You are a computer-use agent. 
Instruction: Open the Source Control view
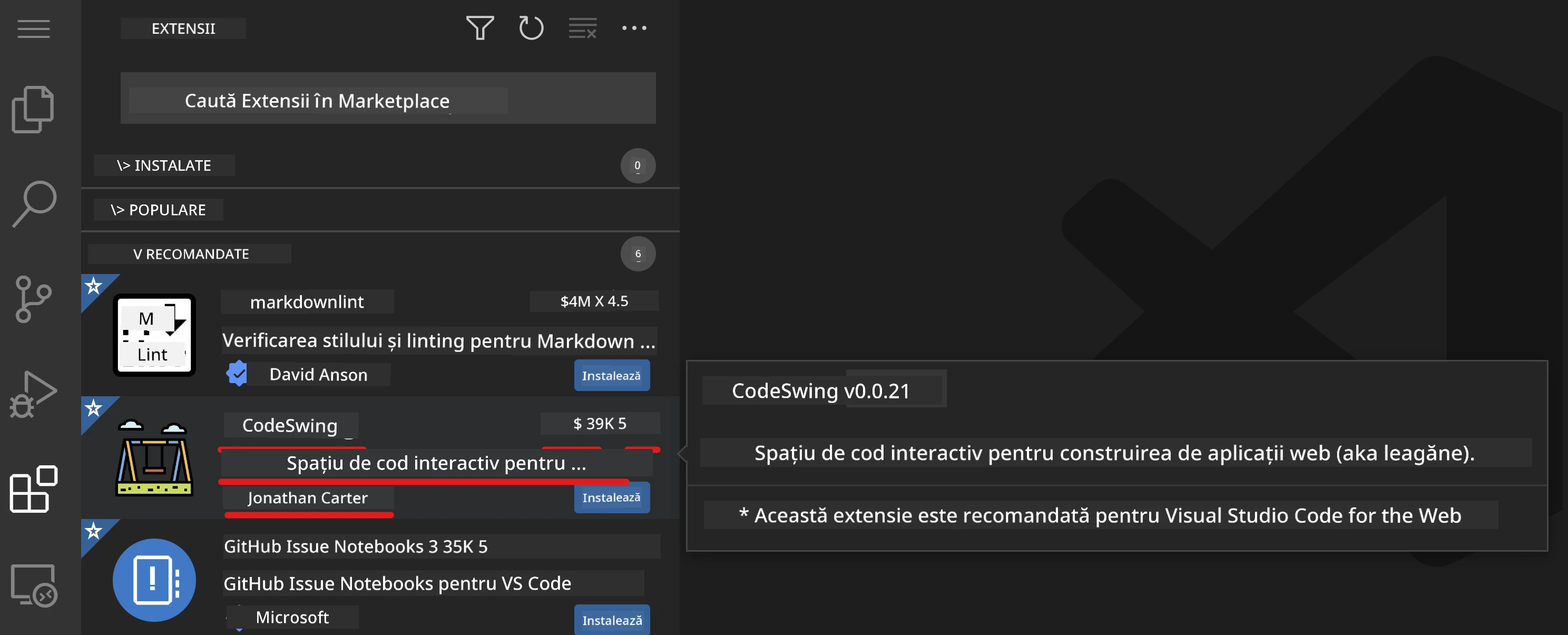tap(33, 299)
